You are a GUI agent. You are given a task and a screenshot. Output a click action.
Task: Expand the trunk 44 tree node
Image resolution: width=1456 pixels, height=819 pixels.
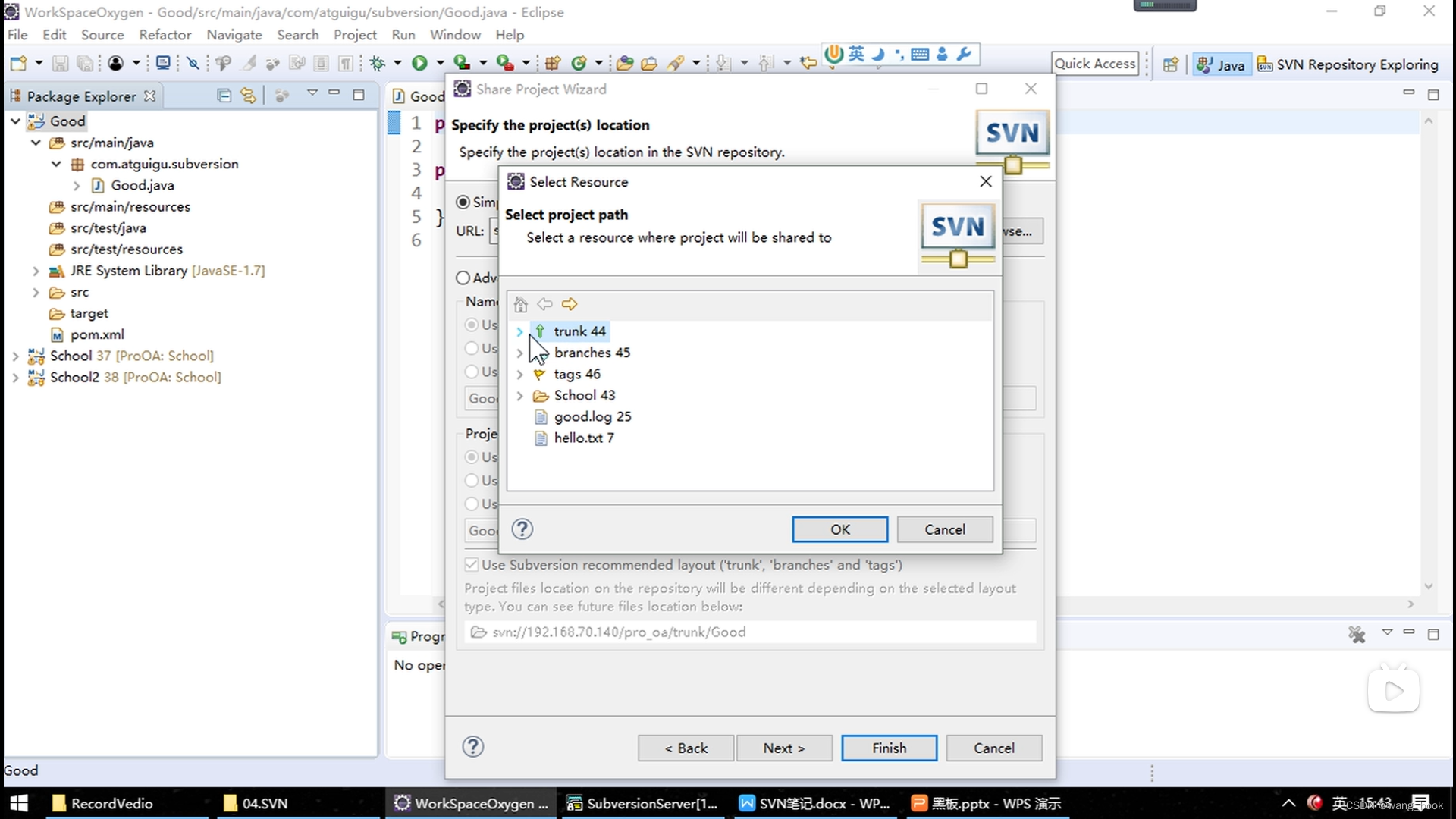(x=520, y=331)
